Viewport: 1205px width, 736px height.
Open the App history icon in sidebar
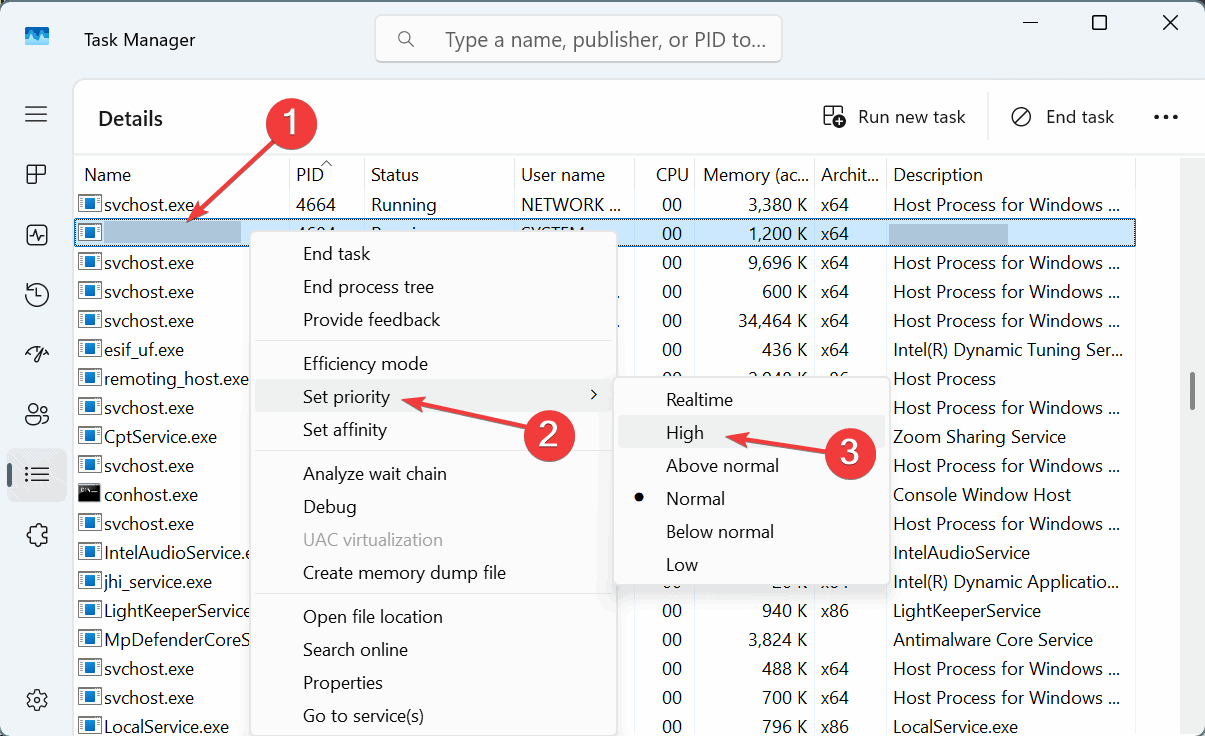tap(36, 295)
